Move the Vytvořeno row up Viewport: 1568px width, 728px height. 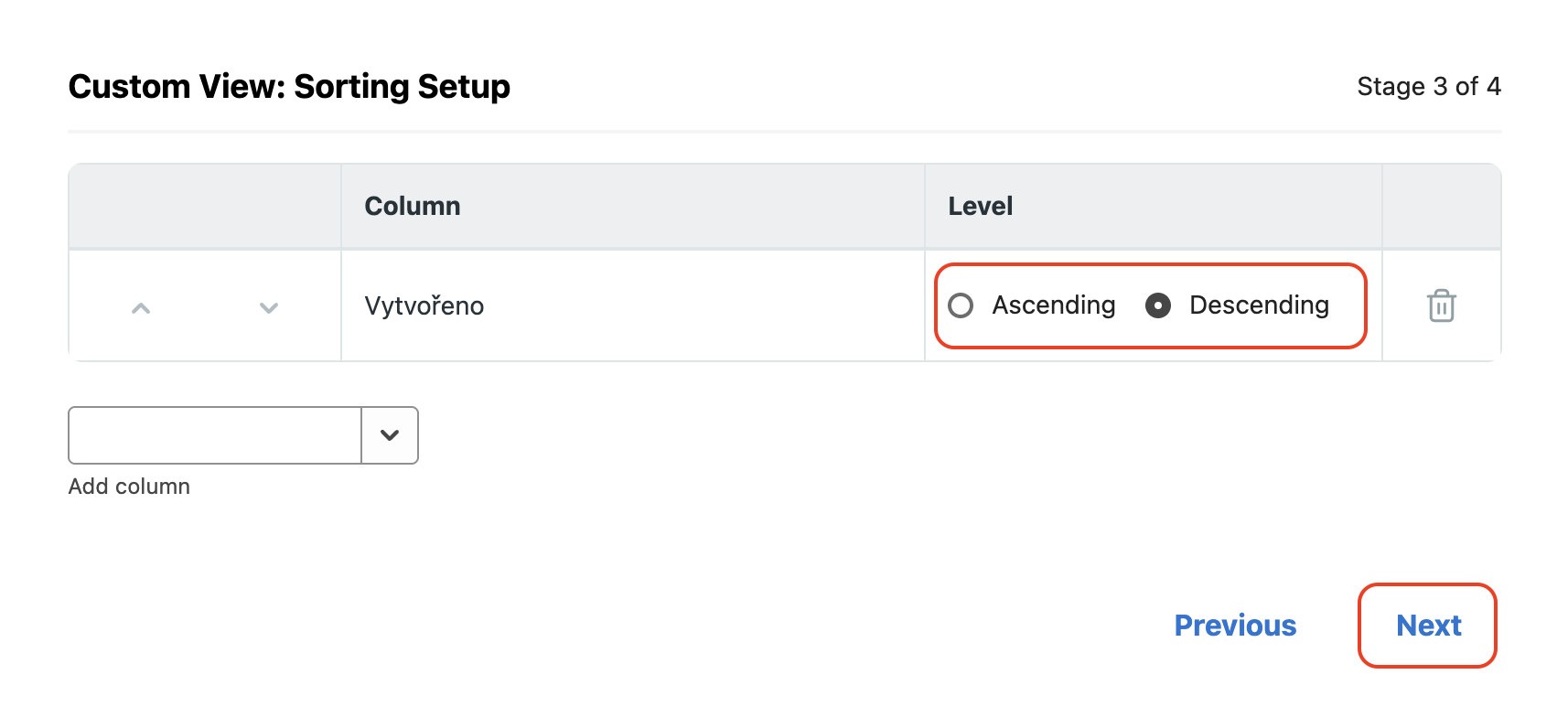(141, 308)
